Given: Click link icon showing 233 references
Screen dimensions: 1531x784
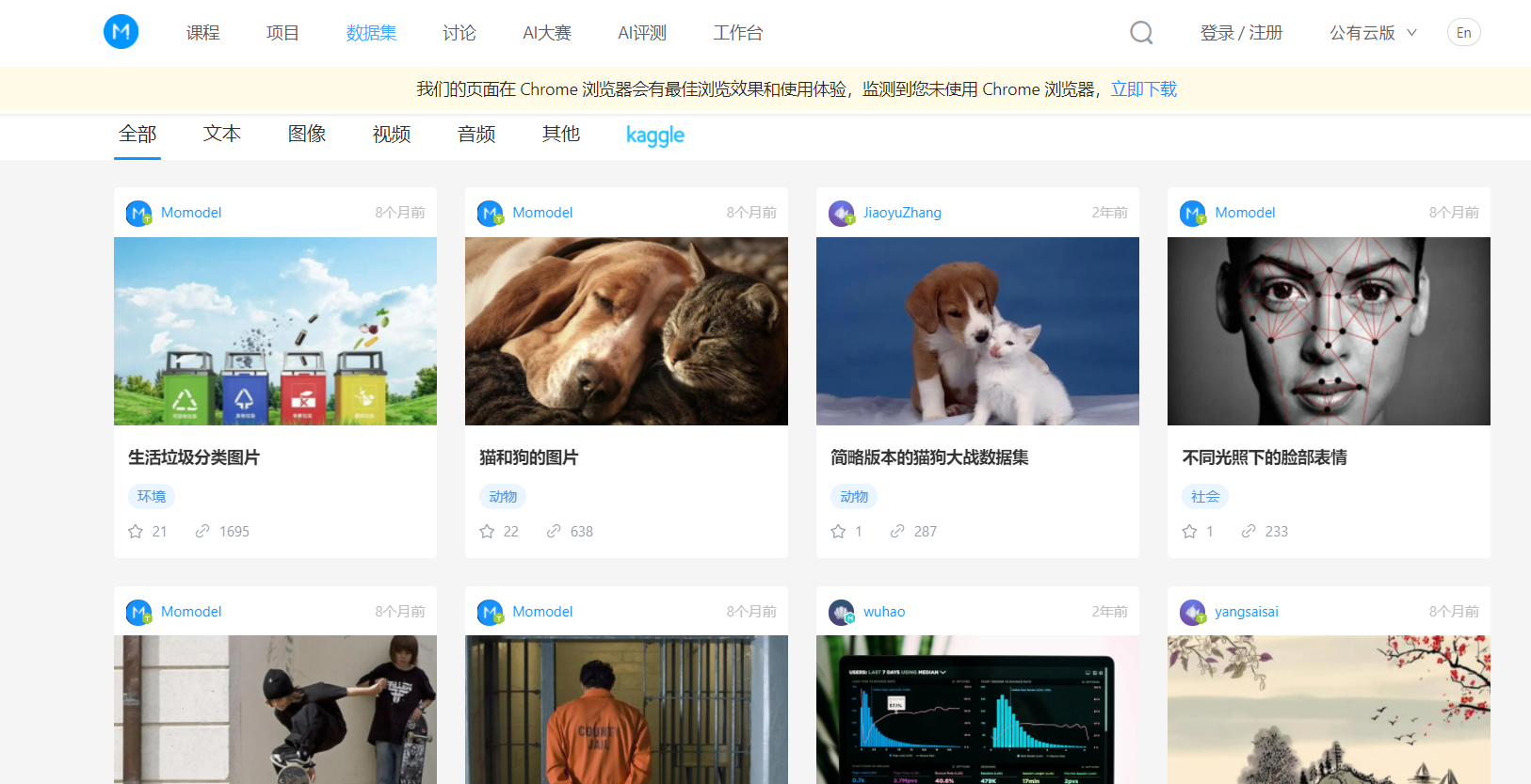Looking at the screenshot, I should click(x=1249, y=532).
